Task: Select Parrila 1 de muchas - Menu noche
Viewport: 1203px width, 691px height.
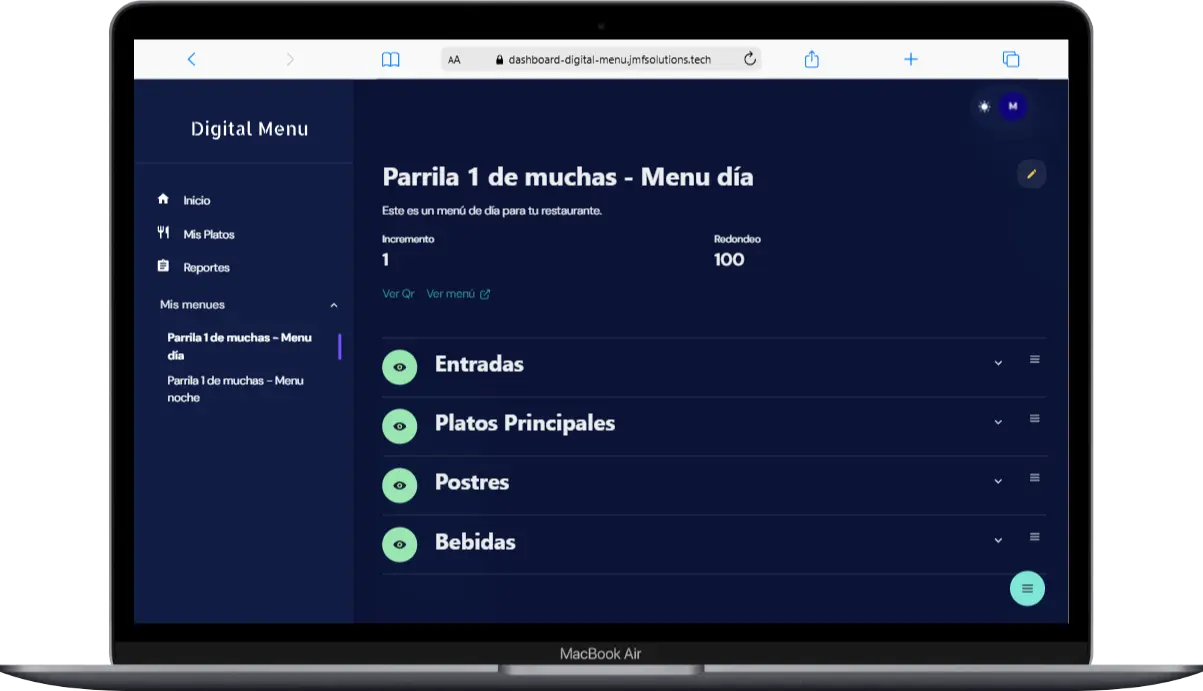Action: [235, 389]
